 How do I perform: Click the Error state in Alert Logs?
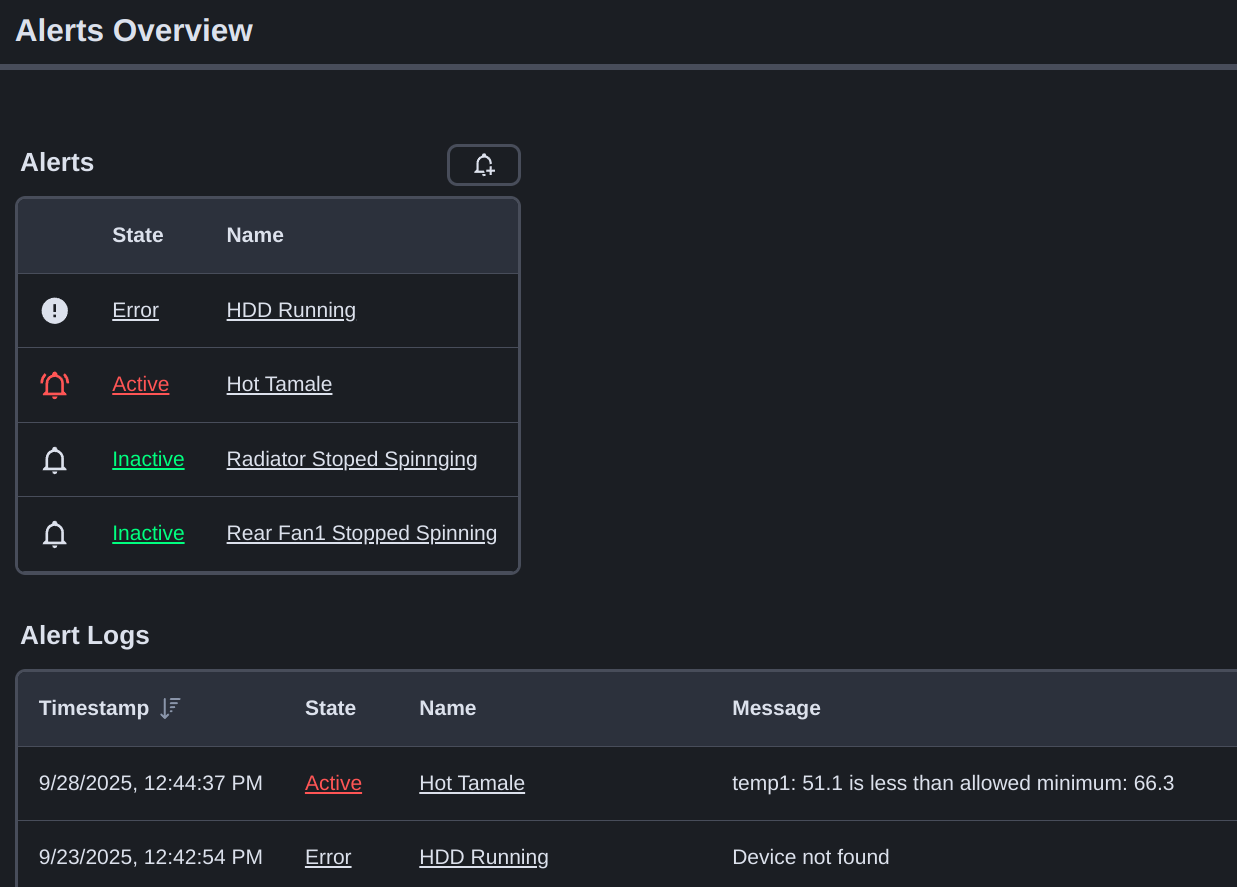point(328,857)
